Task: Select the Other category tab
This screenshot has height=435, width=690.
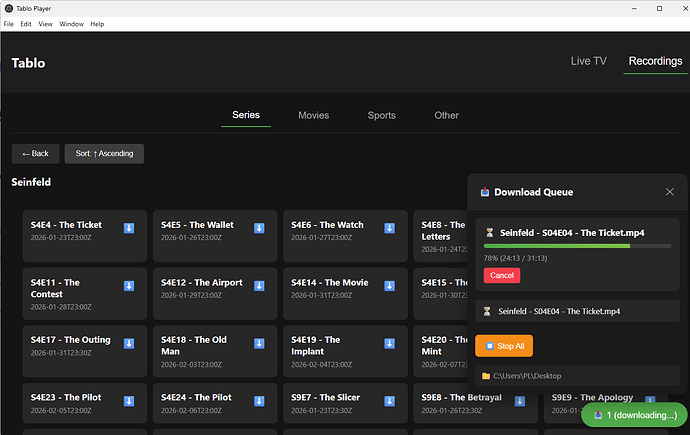Action: (x=447, y=115)
